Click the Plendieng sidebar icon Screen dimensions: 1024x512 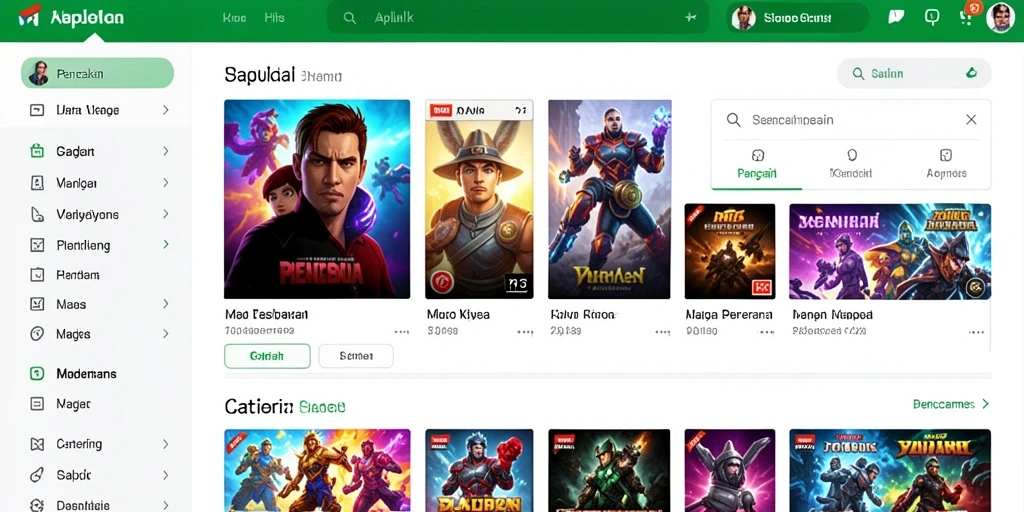coord(37,246)
